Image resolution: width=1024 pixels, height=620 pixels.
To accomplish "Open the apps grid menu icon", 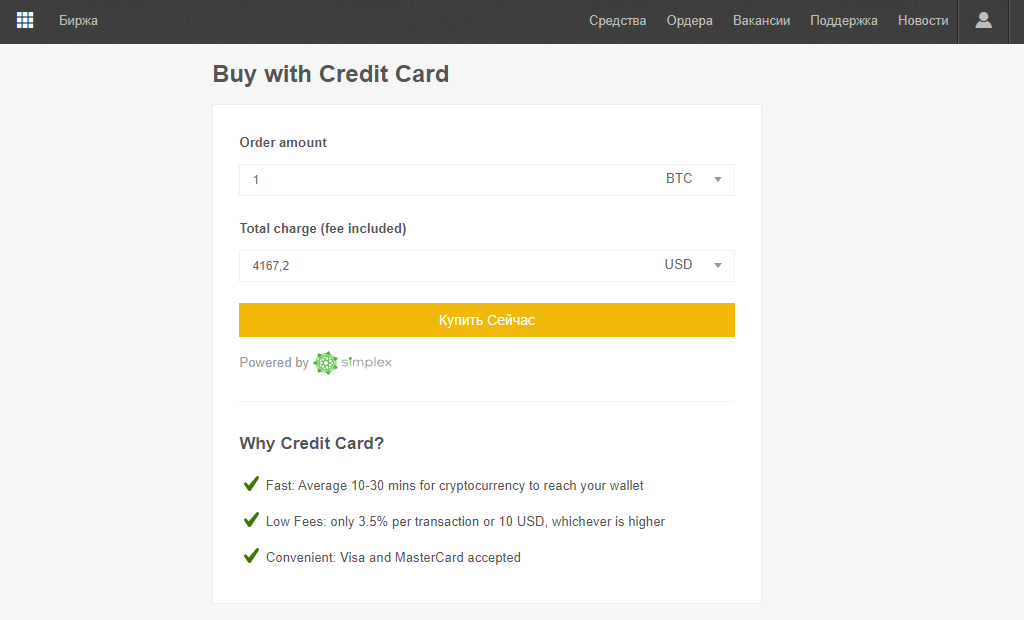I will pos(25,20).
